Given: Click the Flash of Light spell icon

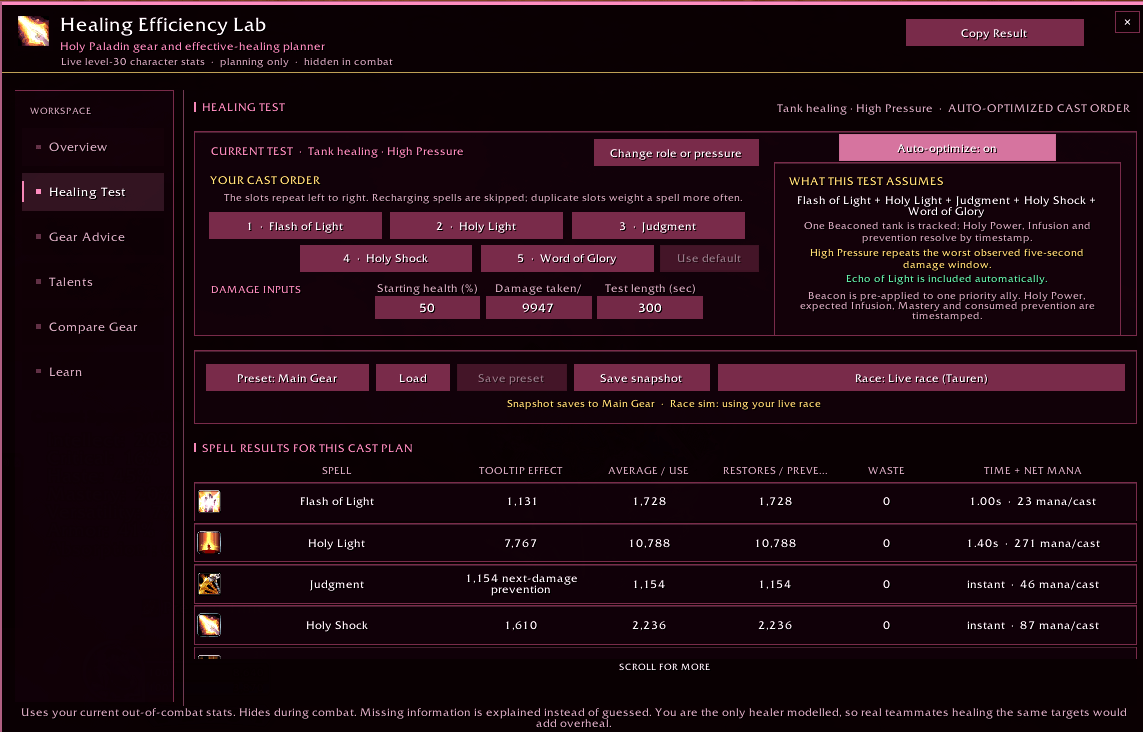Looking at the screenshot, I should click(x=209, y=502).
